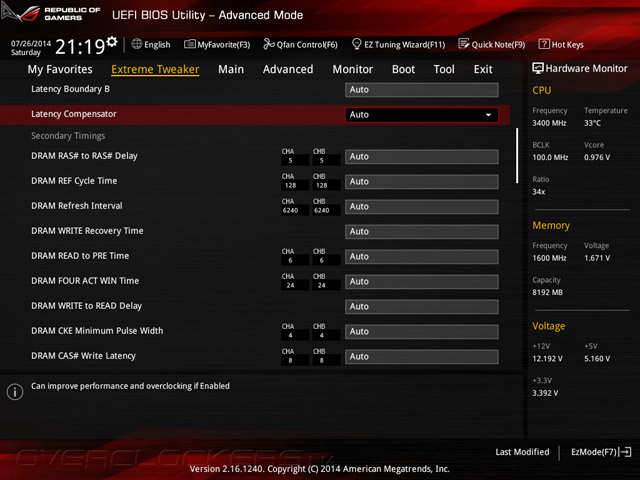Click the vertical scrollbar of settings list
The width and height of the screenshot is (640, 480).
pos(517,156)
